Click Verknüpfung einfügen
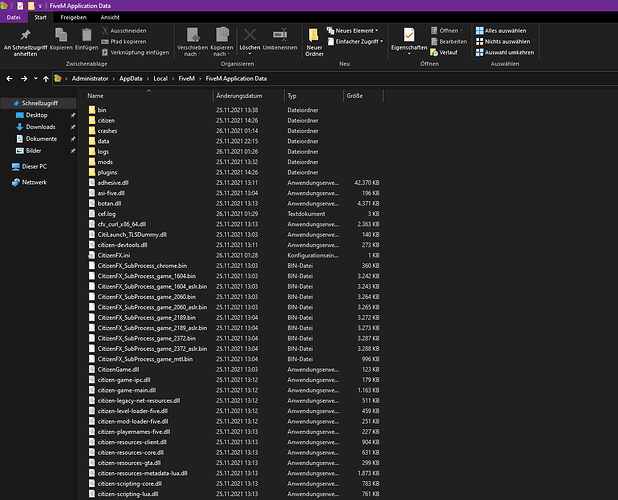618x500 pixels. [x=135, y=52]
